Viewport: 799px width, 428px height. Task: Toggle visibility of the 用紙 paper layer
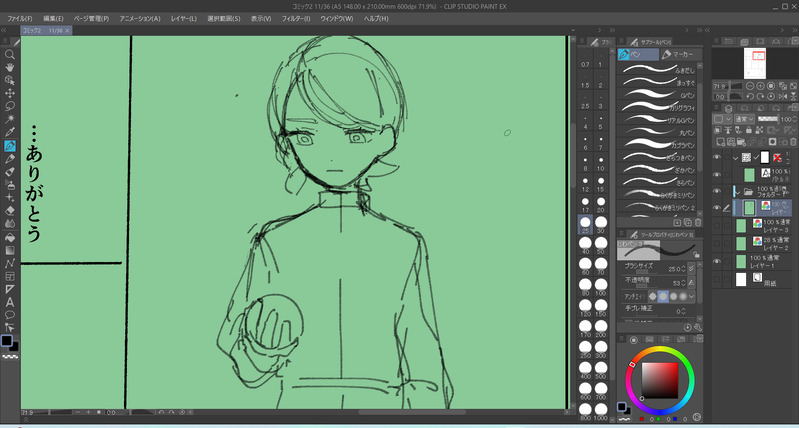[x=717, y=279]
